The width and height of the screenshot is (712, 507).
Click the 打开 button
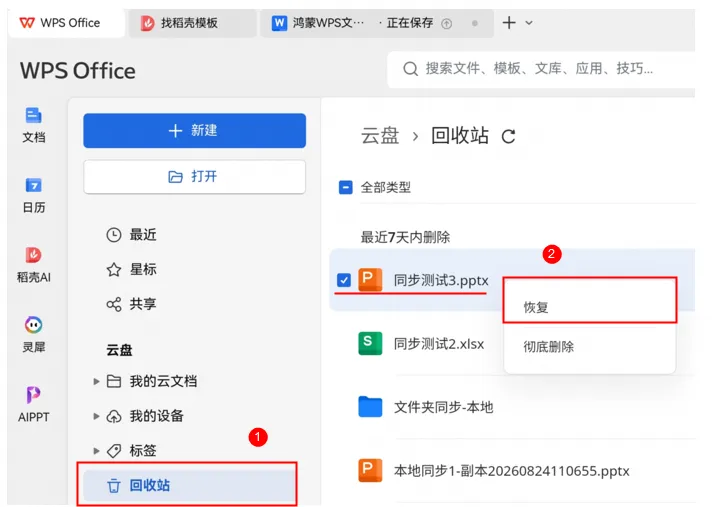[194, 177]
